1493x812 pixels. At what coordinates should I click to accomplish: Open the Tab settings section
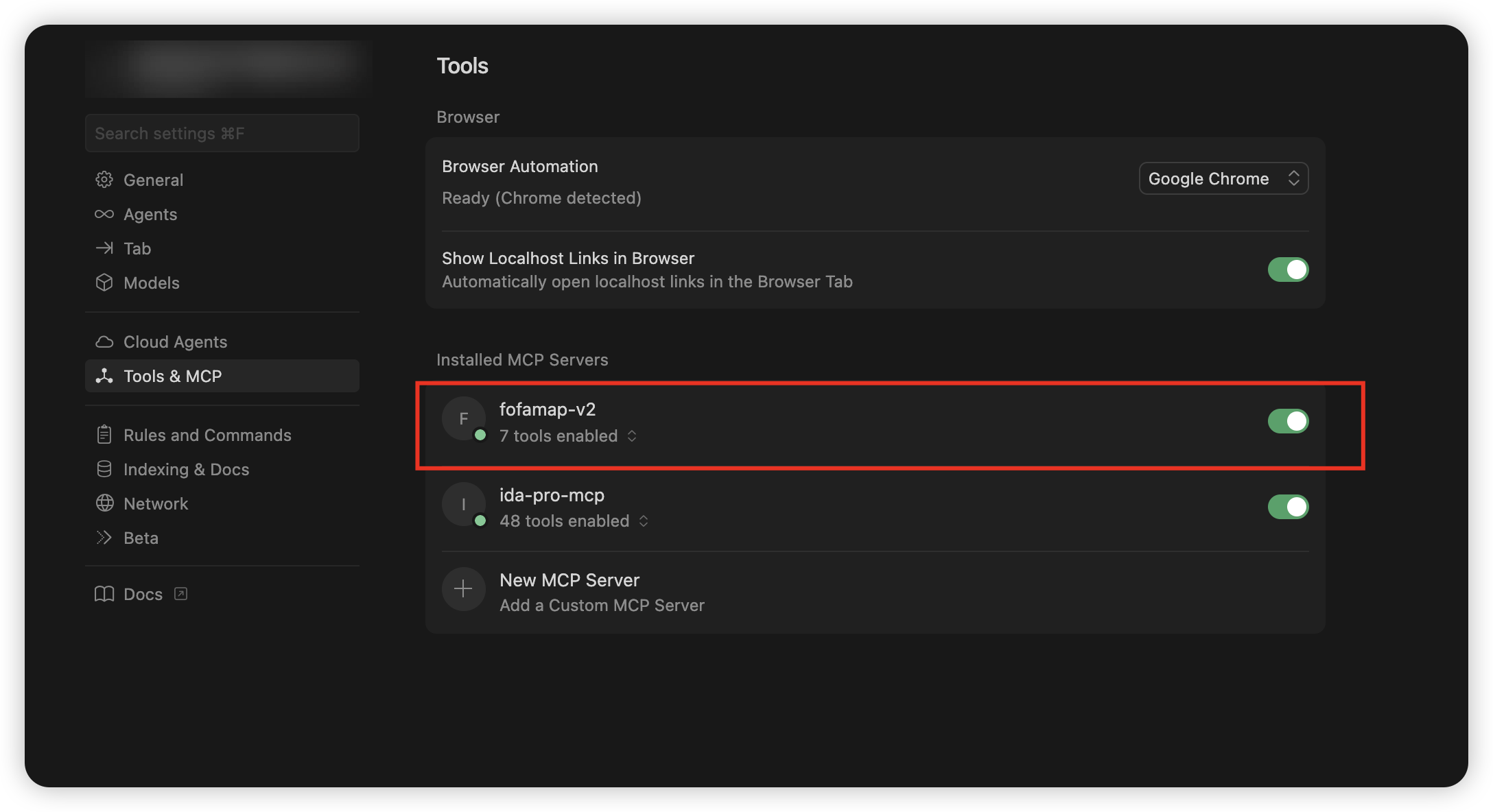pyautogui.click(x=137, y=248)
